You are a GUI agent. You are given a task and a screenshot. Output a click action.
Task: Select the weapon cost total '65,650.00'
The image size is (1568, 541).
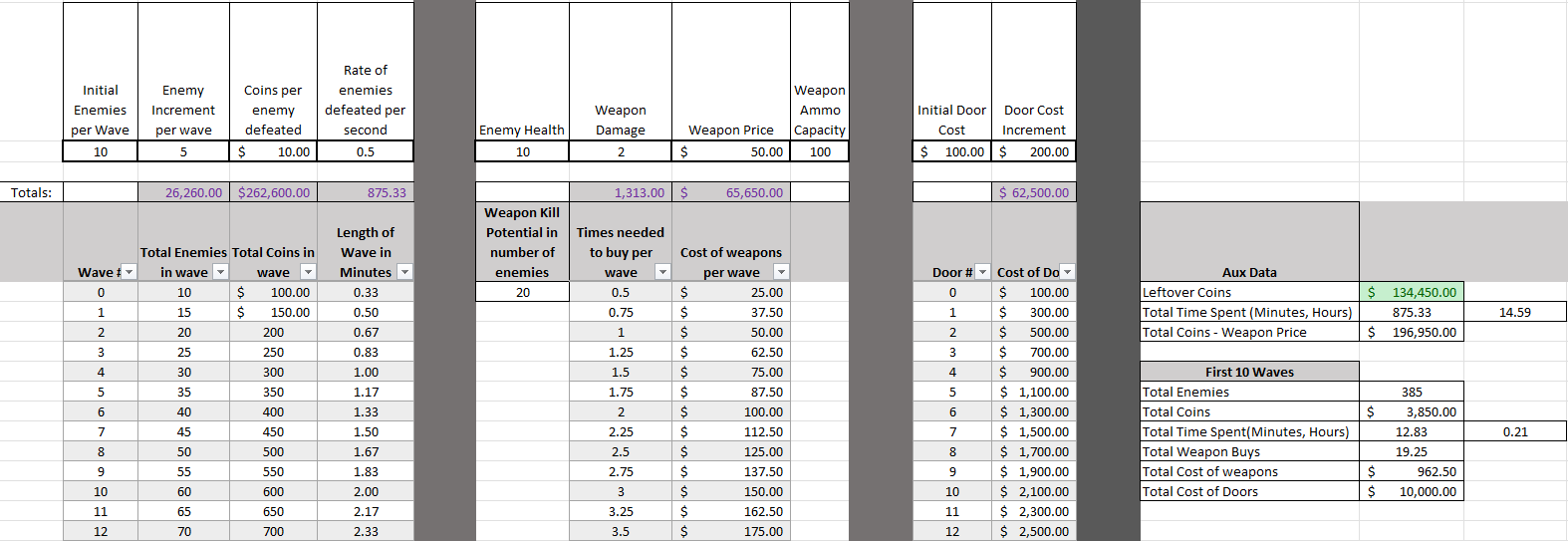pyautogui.click(x=731, y=192)
